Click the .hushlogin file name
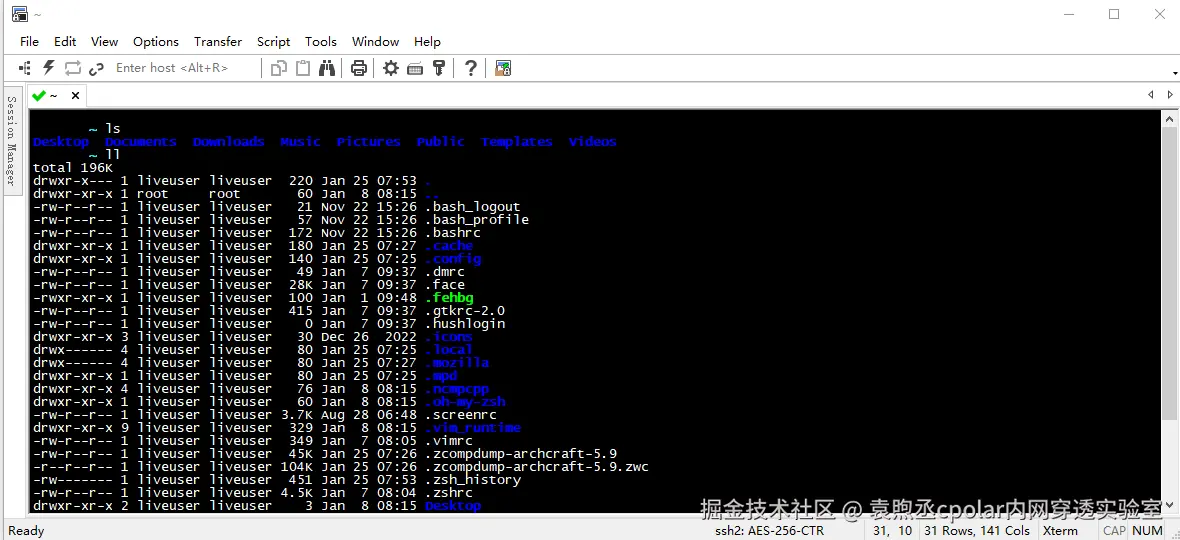 click(x=465, y=323)
